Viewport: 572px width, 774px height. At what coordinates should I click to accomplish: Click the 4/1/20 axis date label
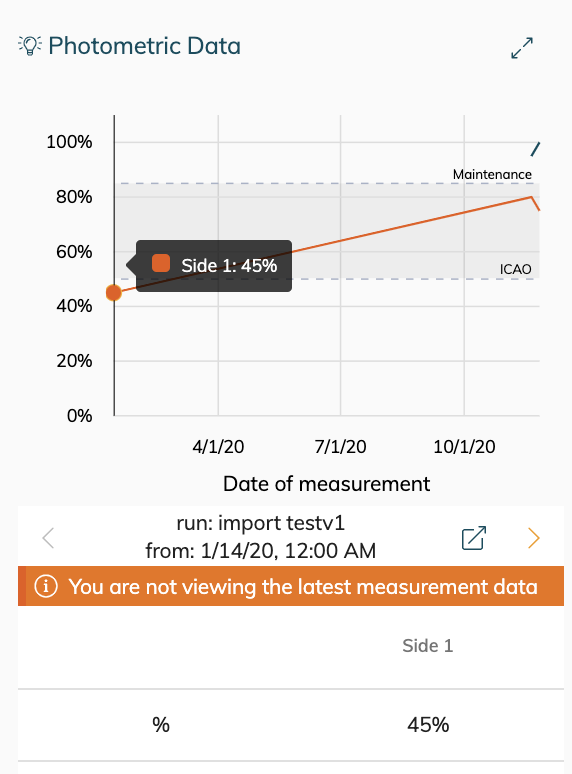point(218,447)
